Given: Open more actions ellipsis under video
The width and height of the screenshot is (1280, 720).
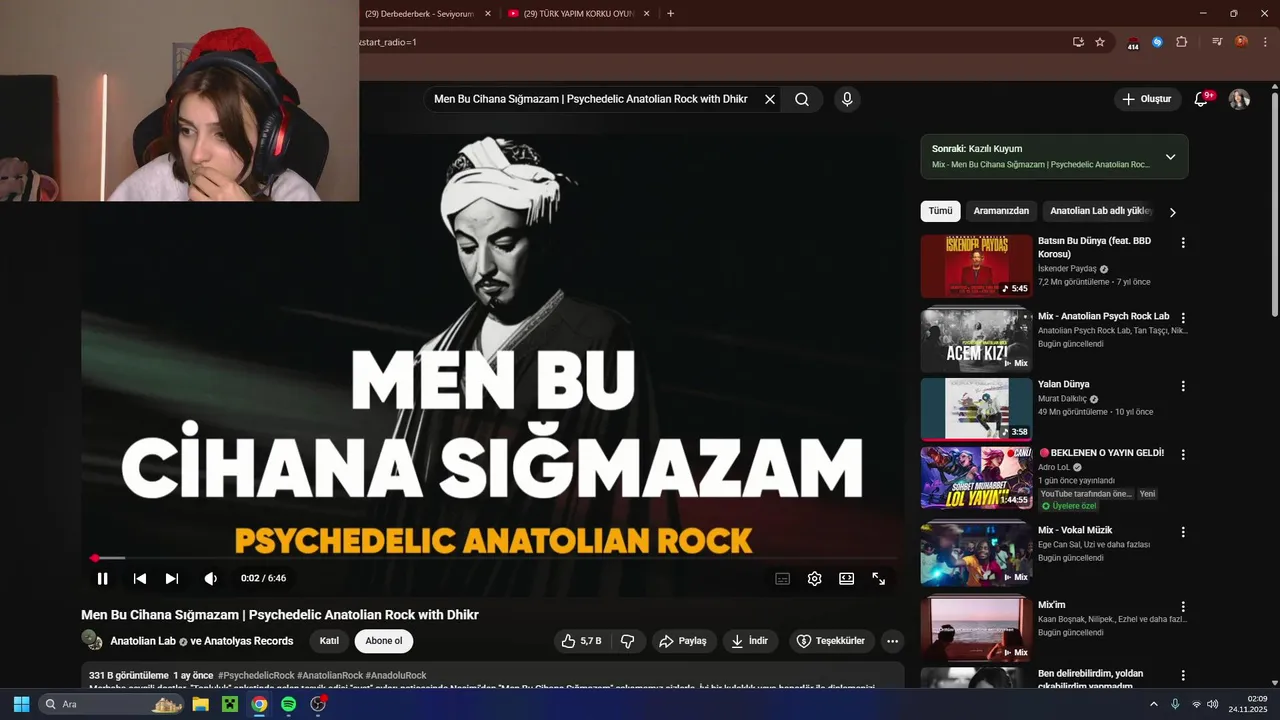Looking at the screenshot, I should [892, 641].
